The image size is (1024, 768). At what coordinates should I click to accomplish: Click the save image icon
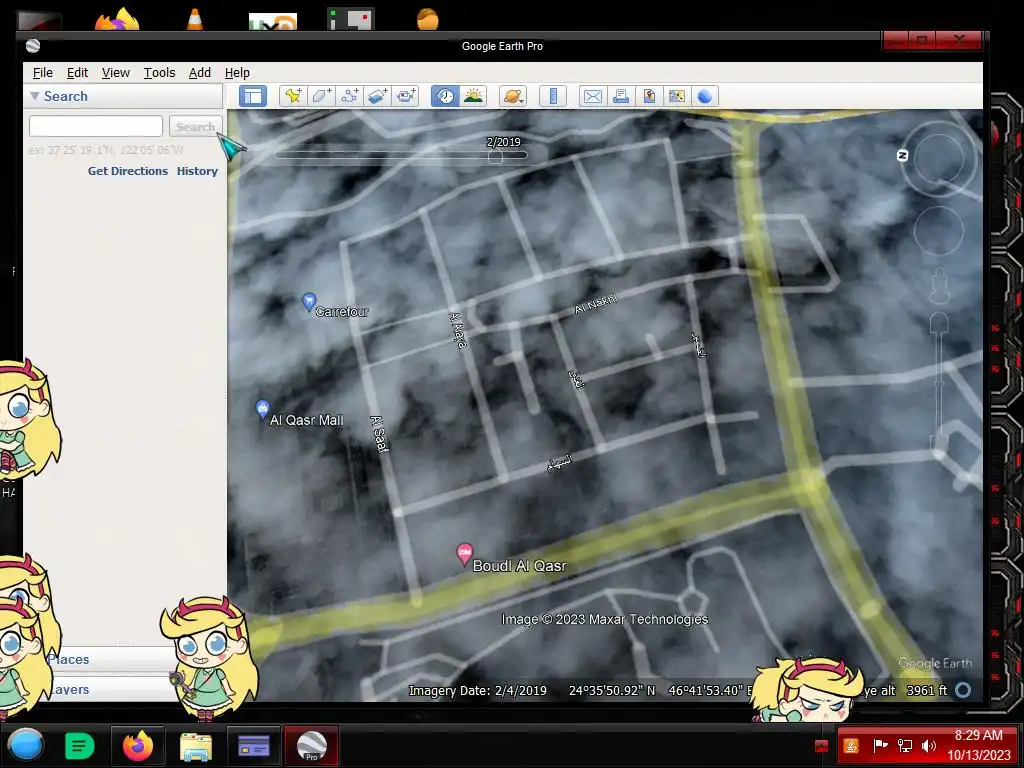coord(648,97)
